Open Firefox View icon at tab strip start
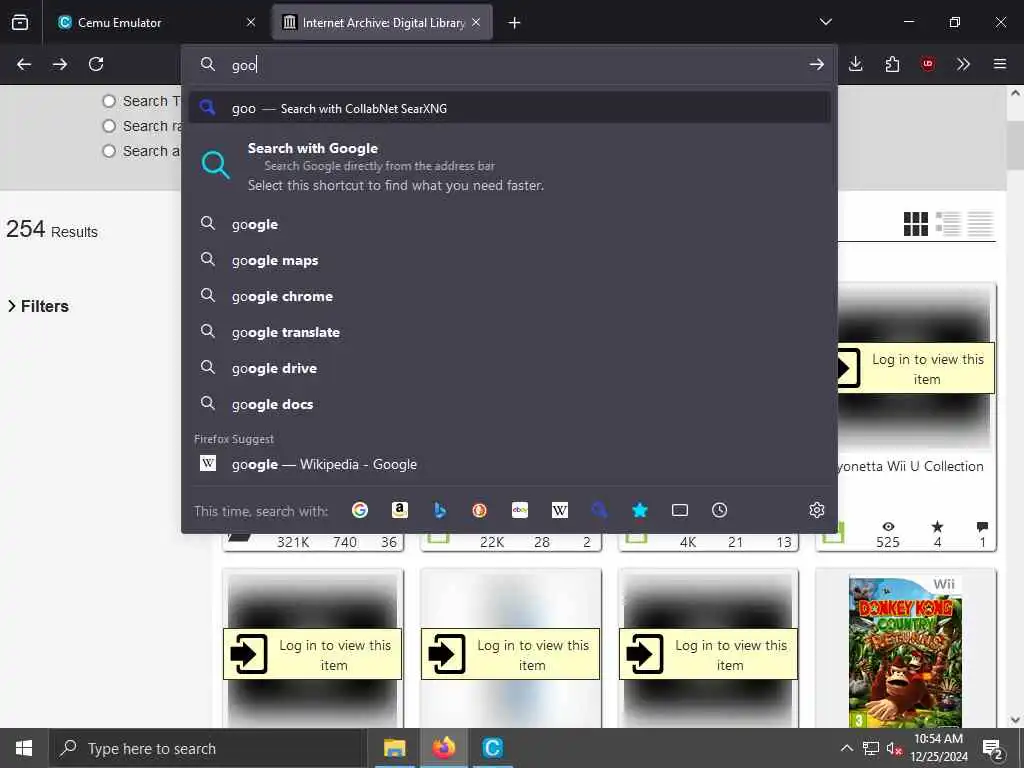Viewport: 1024px width, 768px height. click(x=20, y=22)
